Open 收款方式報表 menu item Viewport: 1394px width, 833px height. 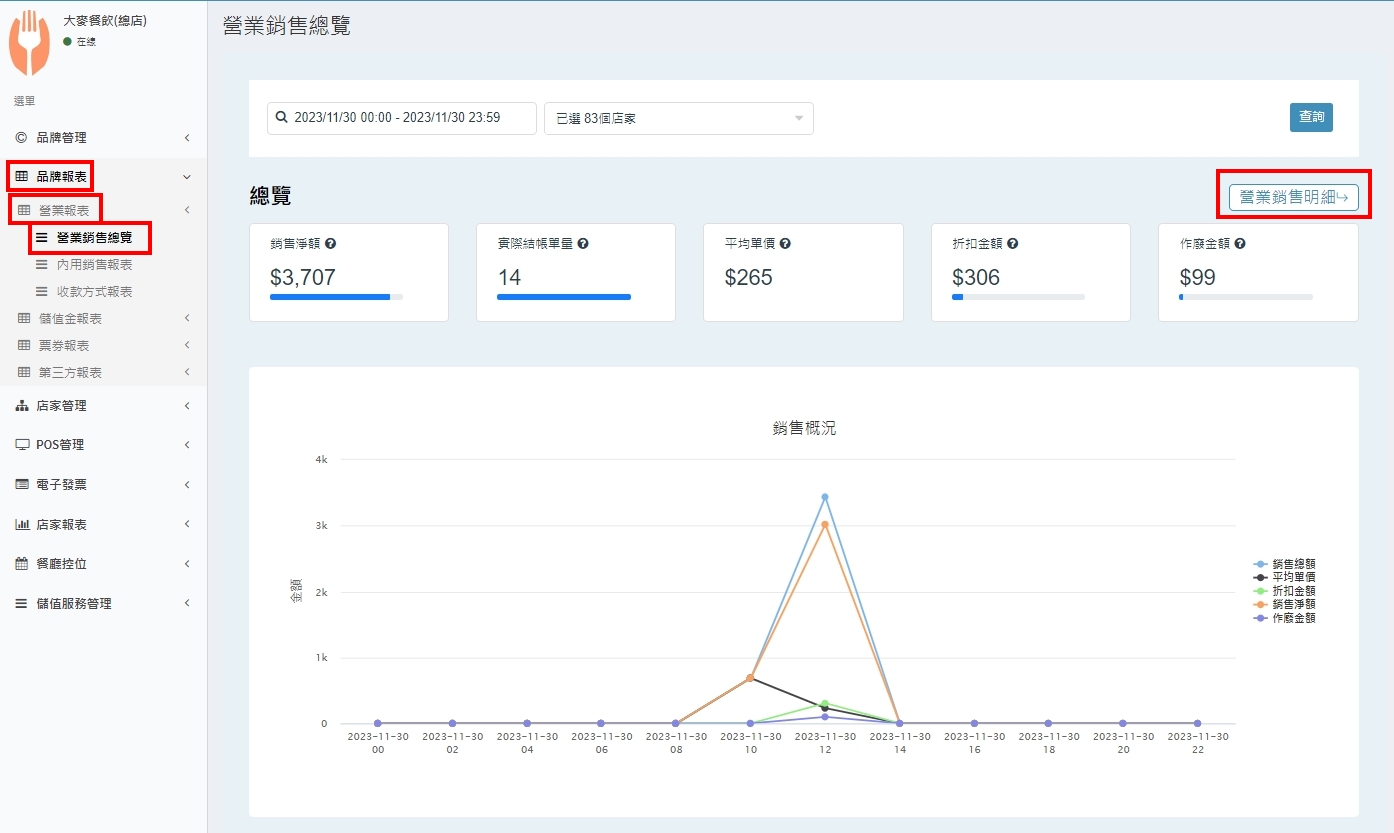(x=94, y=292)
